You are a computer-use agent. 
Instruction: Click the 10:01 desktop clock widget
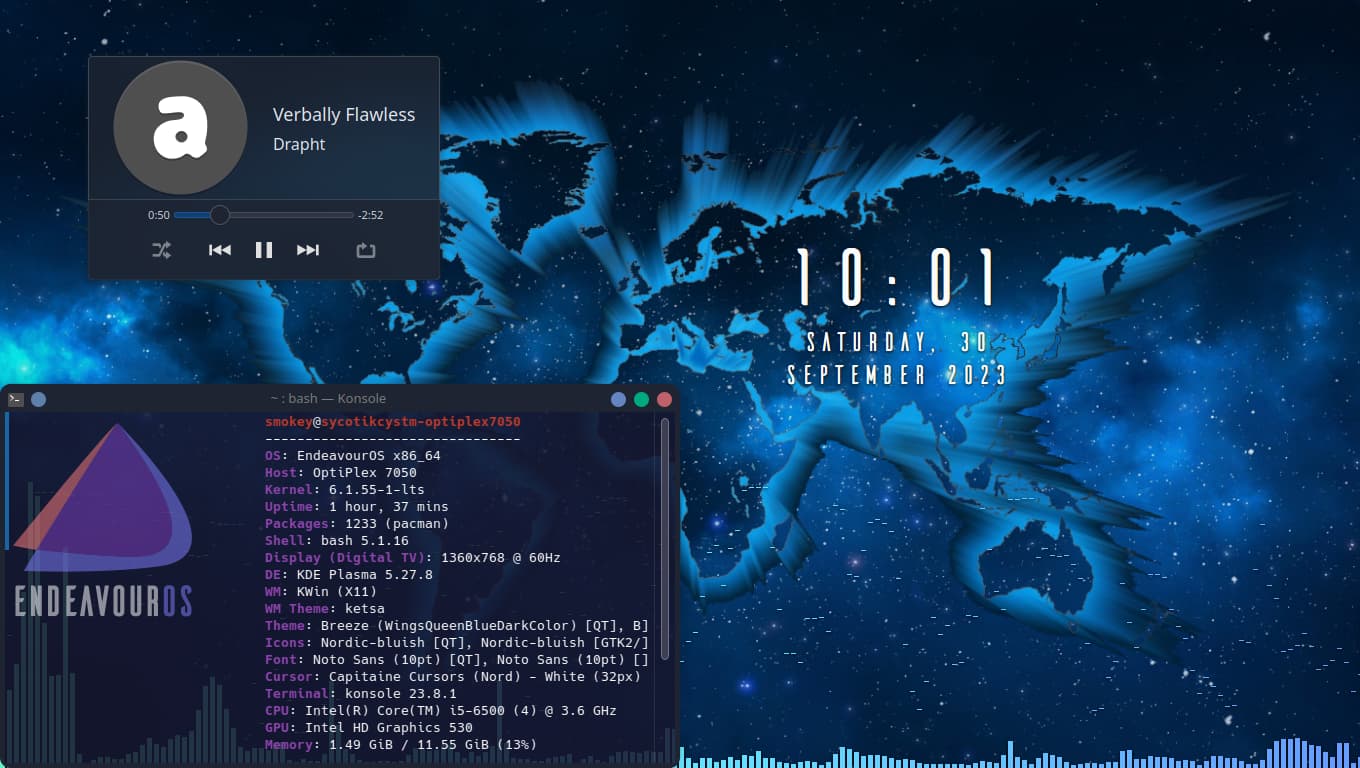click(x=897, y=279)
